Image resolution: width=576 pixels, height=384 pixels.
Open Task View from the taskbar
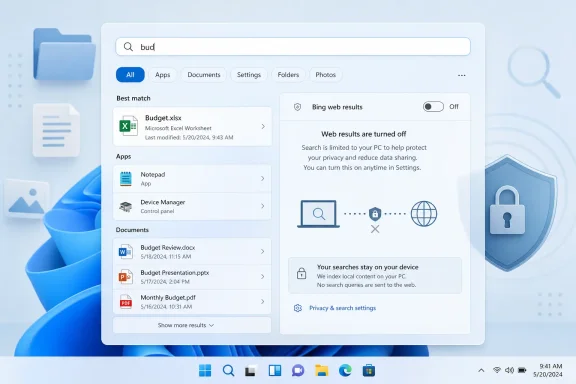[251, 371]
